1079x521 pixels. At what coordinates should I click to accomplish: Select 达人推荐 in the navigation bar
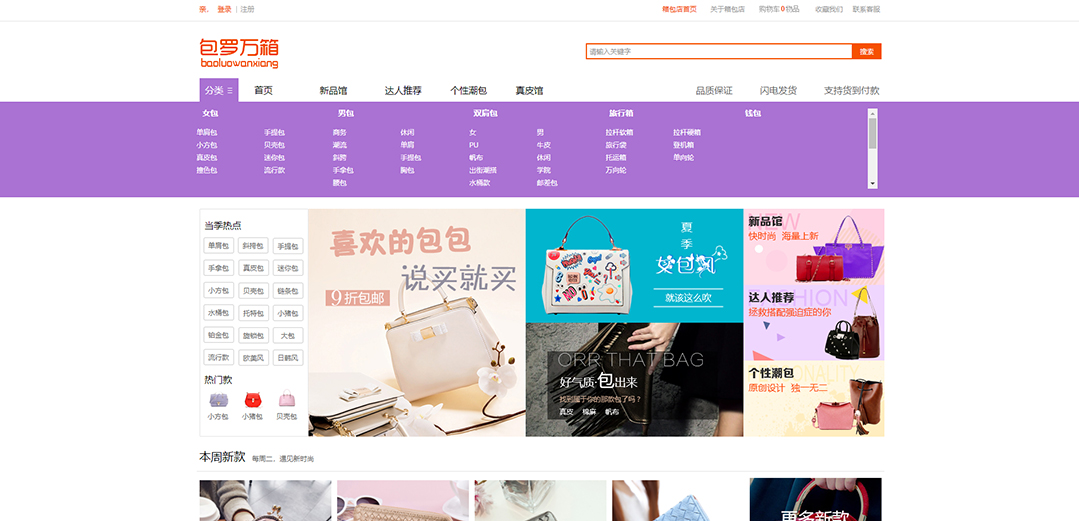[x=403, y=90]
